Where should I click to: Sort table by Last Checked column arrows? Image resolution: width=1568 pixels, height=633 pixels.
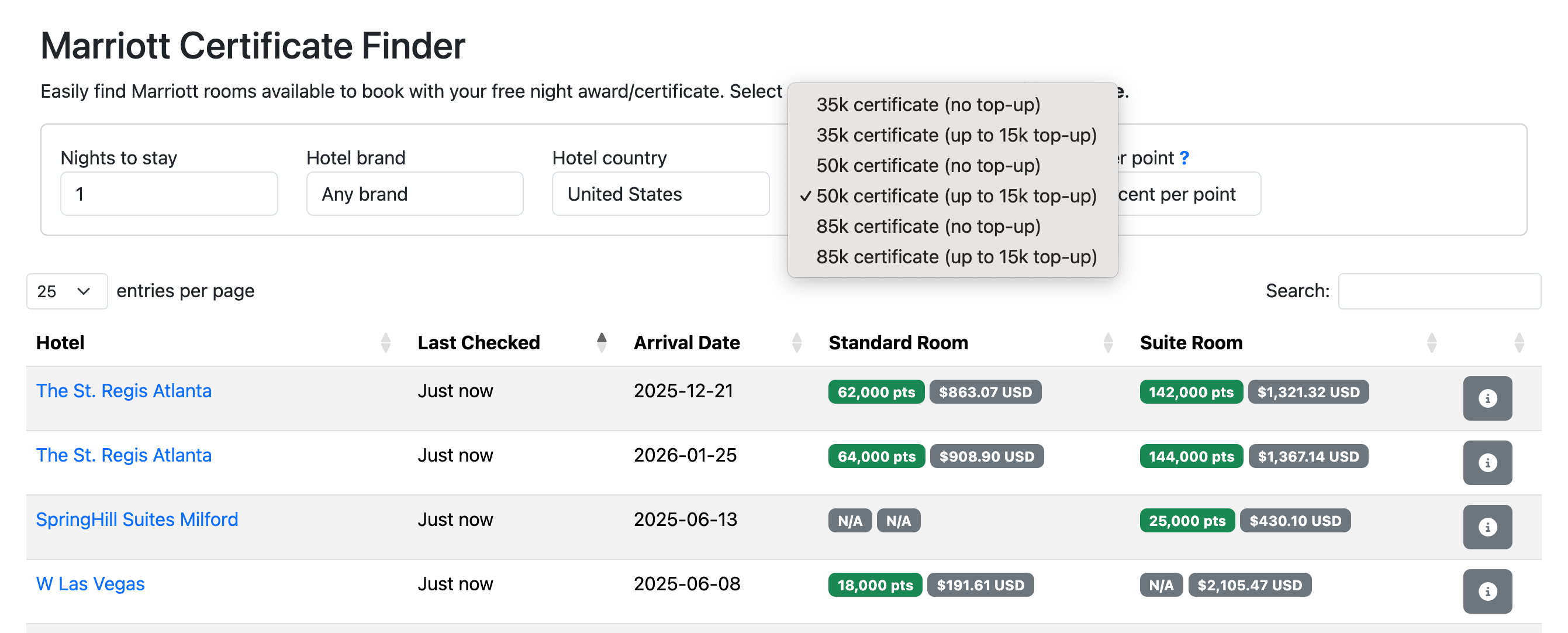pyautogui.click(x=602, y=342)
